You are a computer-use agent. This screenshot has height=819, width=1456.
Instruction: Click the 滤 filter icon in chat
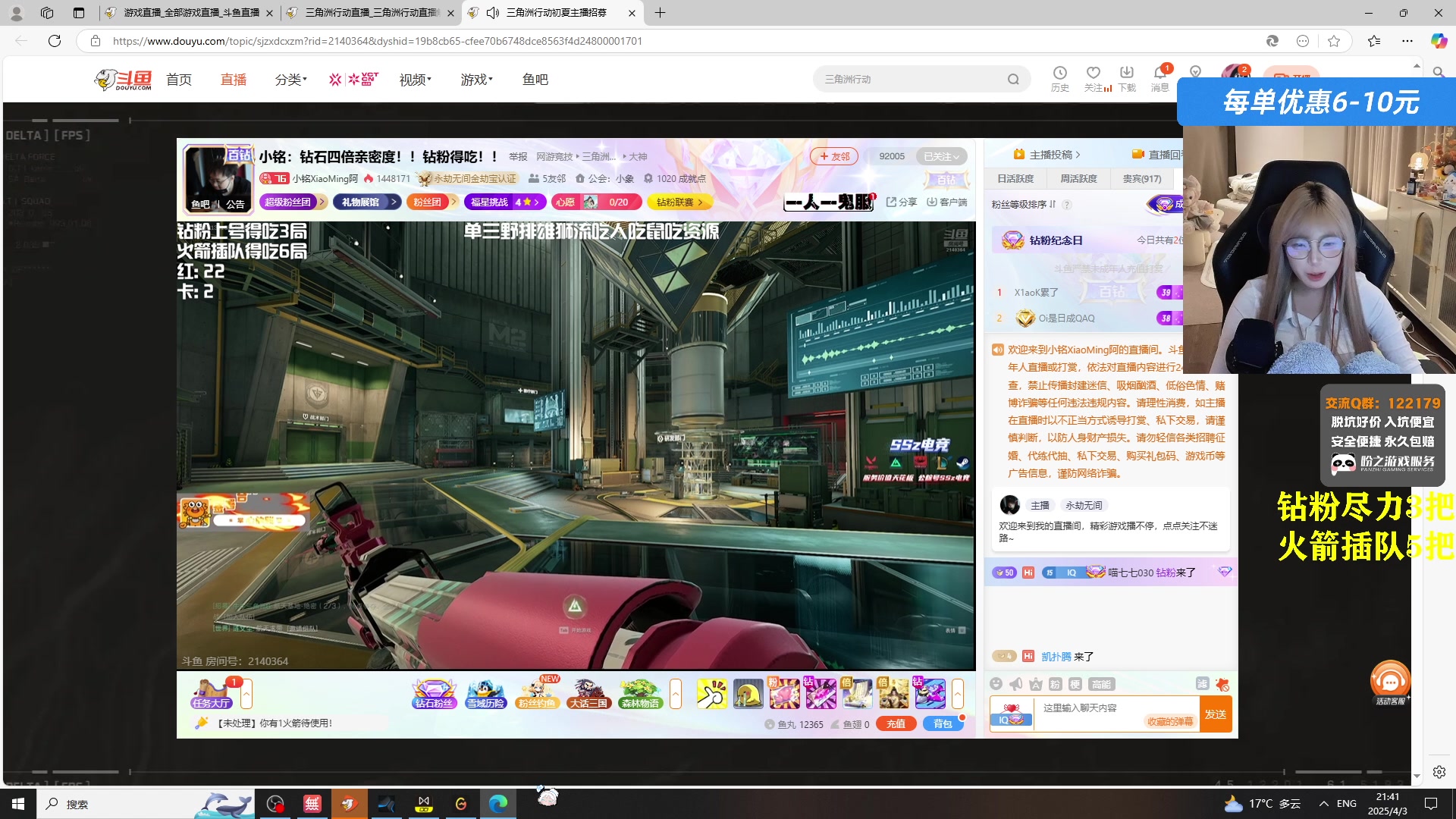pyautogui.click(x=1202, y=684)
